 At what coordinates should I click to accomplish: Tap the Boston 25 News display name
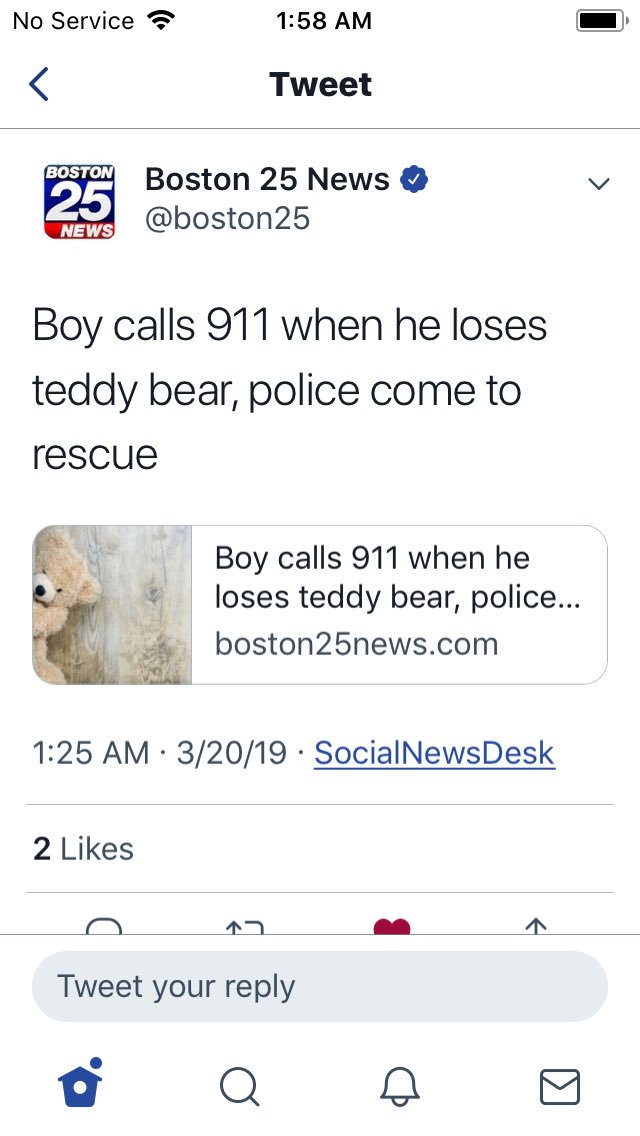pos(267,179)
